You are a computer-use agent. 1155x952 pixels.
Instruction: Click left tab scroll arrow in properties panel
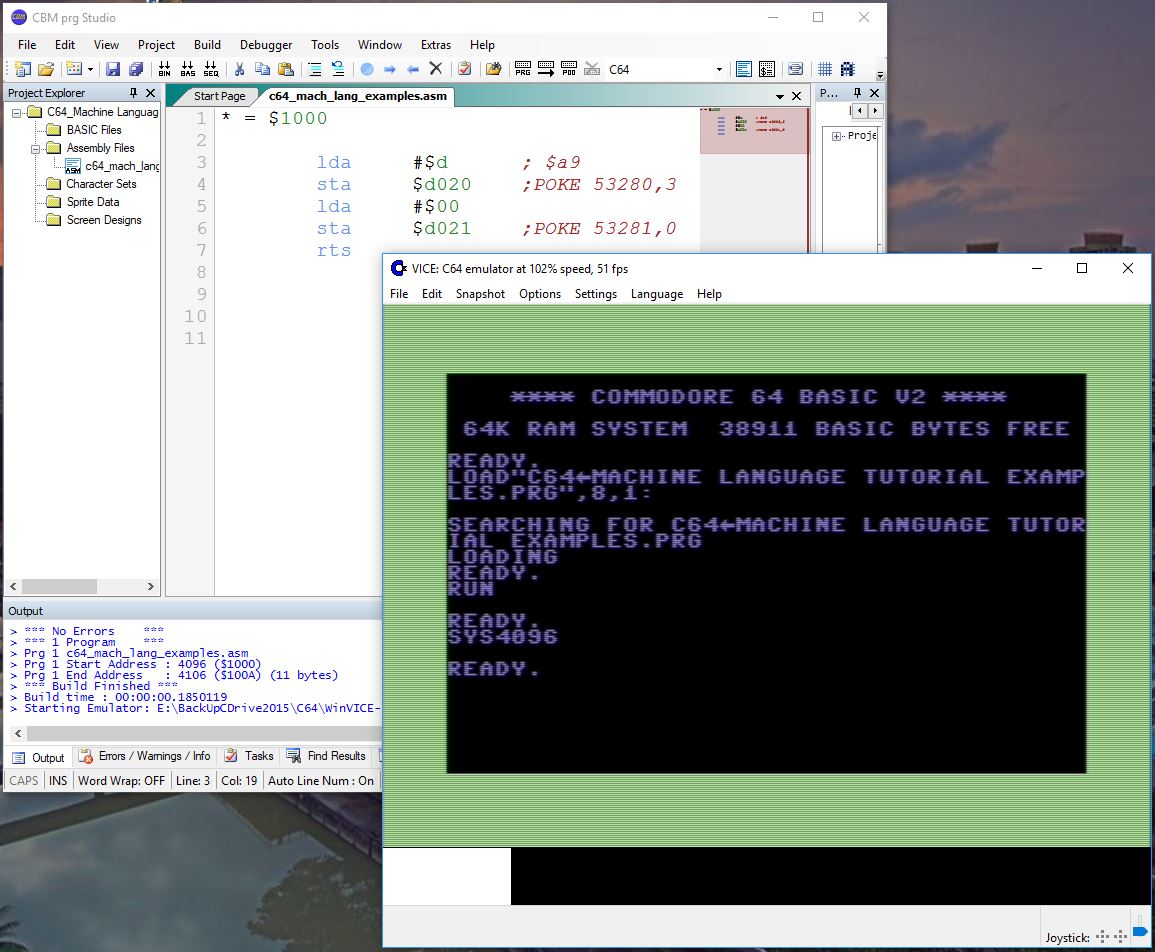pos(860,111)
